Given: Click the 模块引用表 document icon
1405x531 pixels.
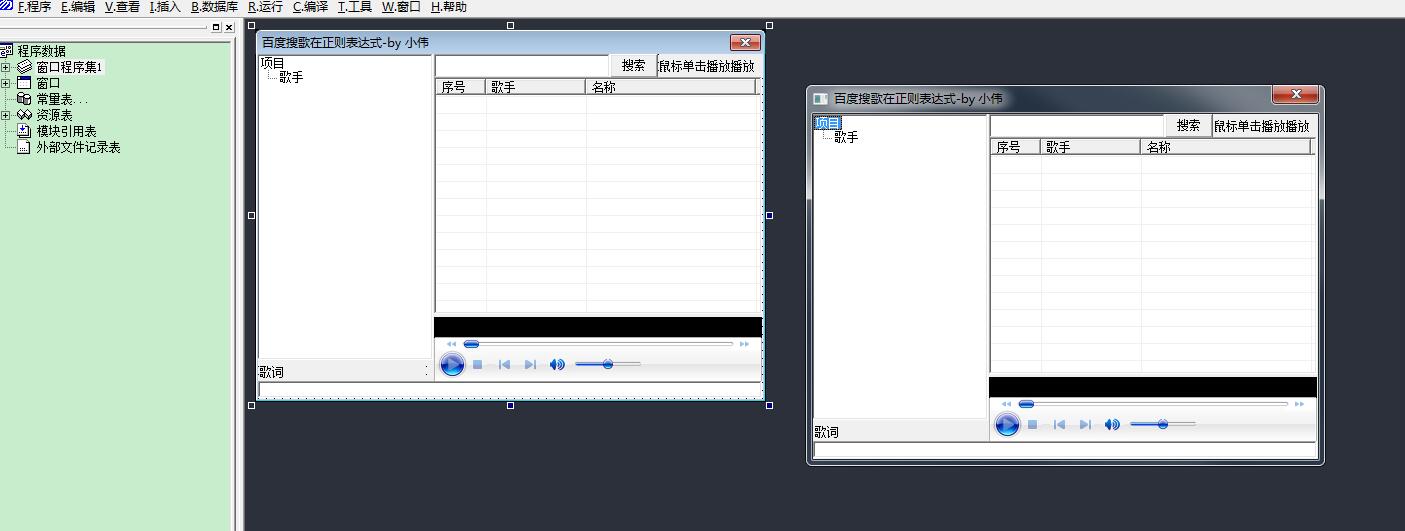Looking at the screenshot, I should pos(25,131).
